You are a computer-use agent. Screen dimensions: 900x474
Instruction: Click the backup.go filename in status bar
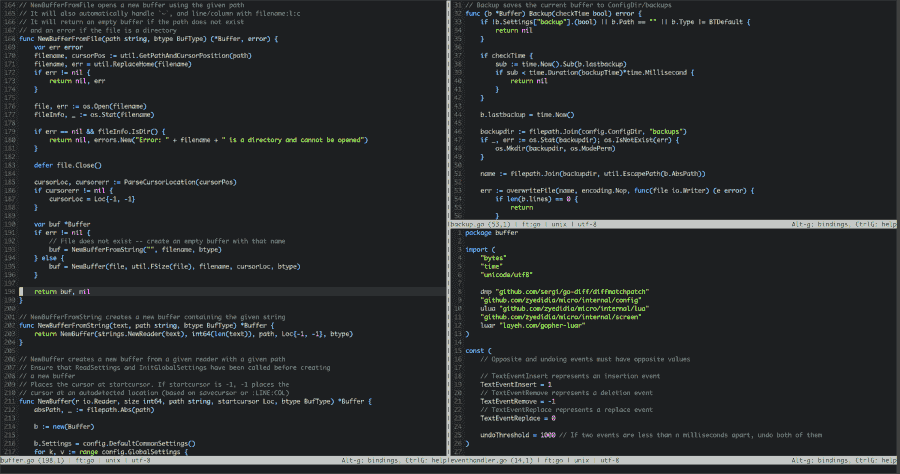468,224
